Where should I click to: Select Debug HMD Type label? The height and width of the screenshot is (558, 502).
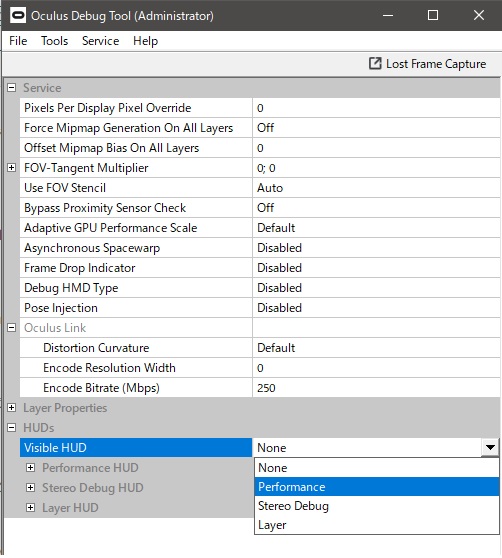point(71,288)
